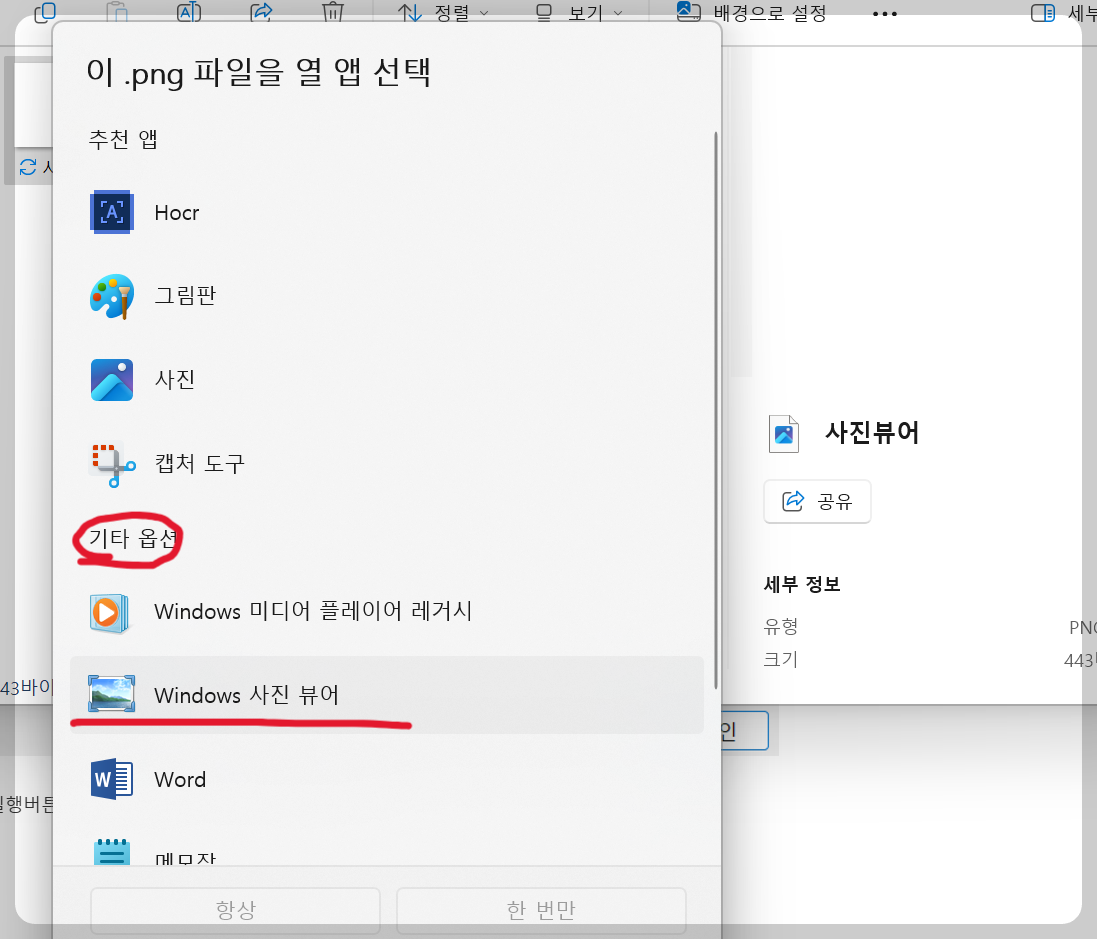The height and width of the screenshot is (939, 1097).
Task: Click the 사진뷰어 file name title
Action: pos(872,432)
